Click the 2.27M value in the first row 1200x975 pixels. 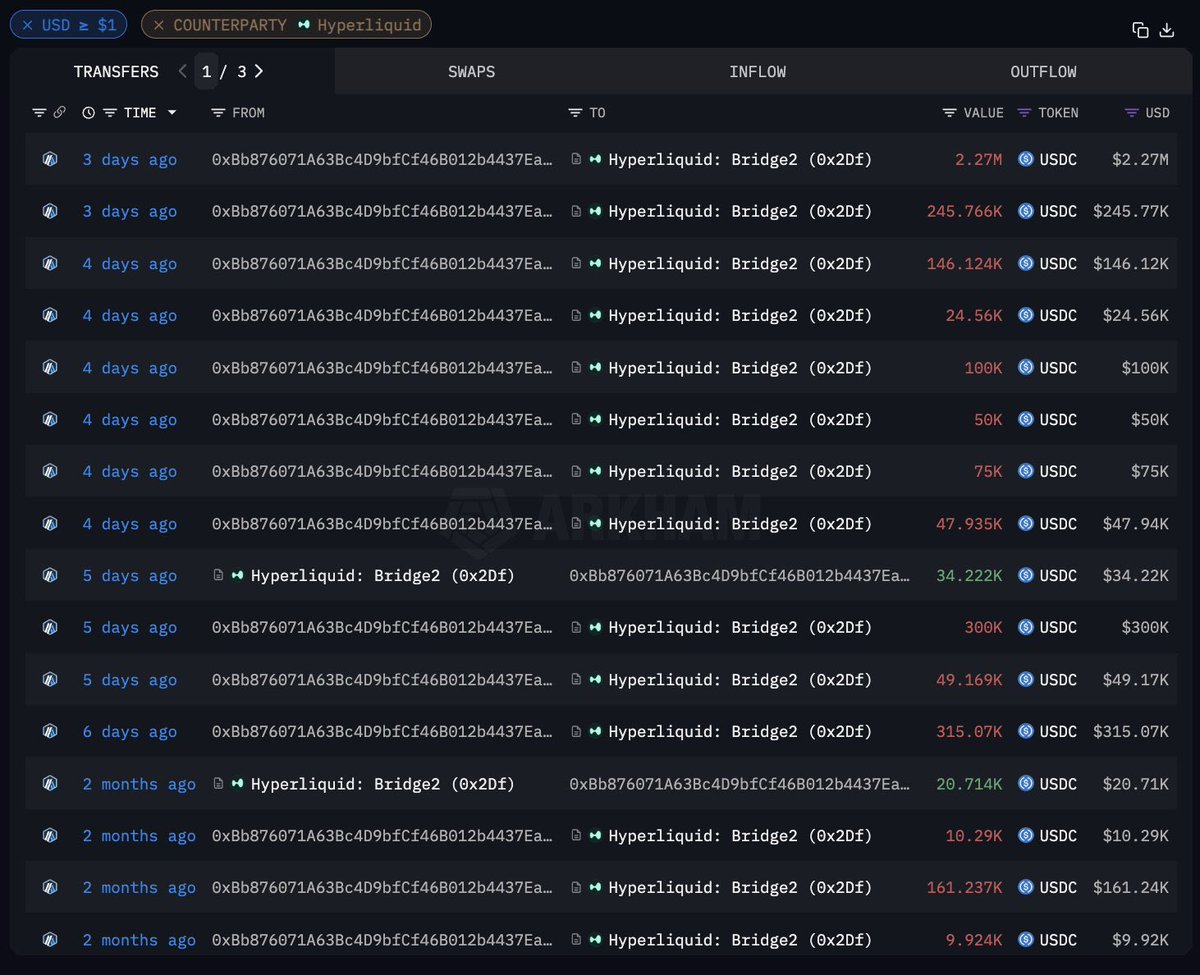(x=978, y=159)
